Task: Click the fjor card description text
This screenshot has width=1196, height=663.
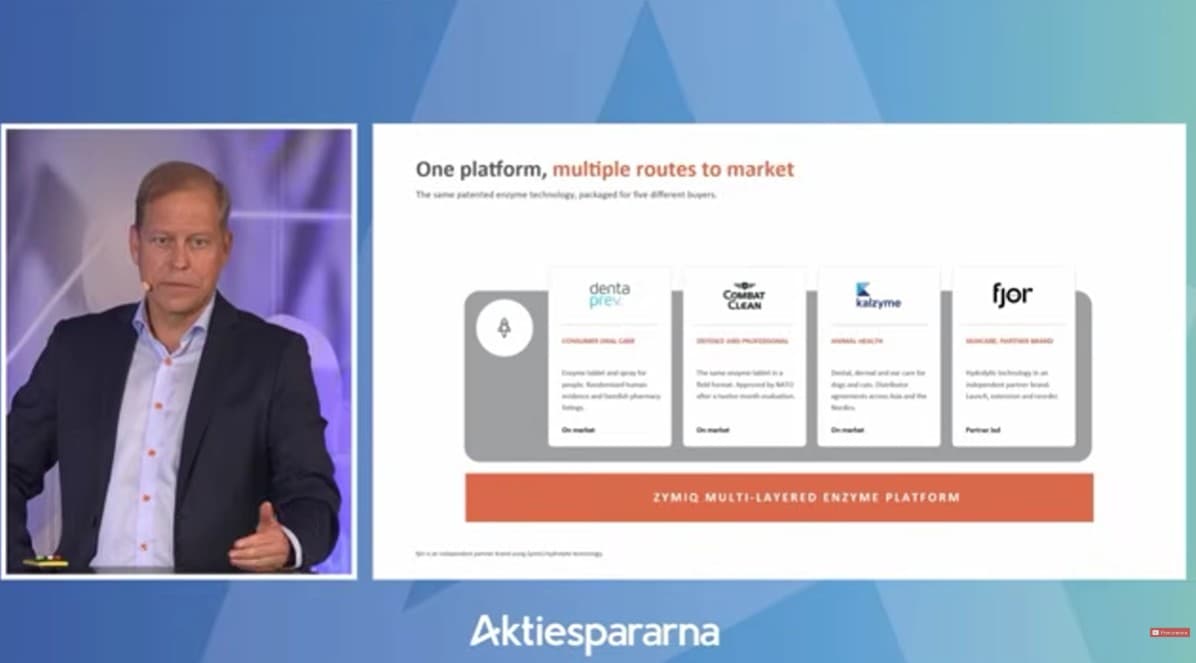Action: tap(1011, 385)
